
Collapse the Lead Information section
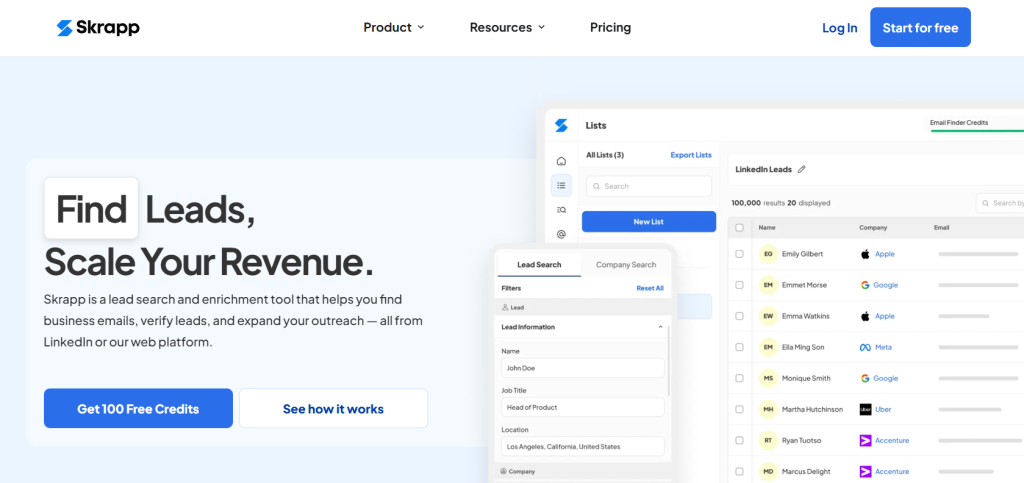[x=660, y=327]
